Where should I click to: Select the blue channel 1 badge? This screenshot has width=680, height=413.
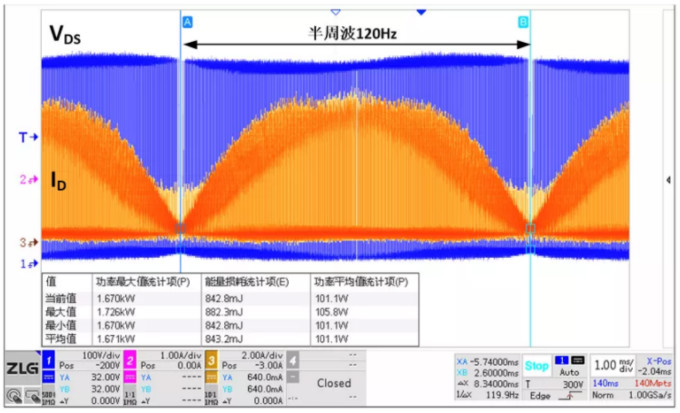click(46, 358)
